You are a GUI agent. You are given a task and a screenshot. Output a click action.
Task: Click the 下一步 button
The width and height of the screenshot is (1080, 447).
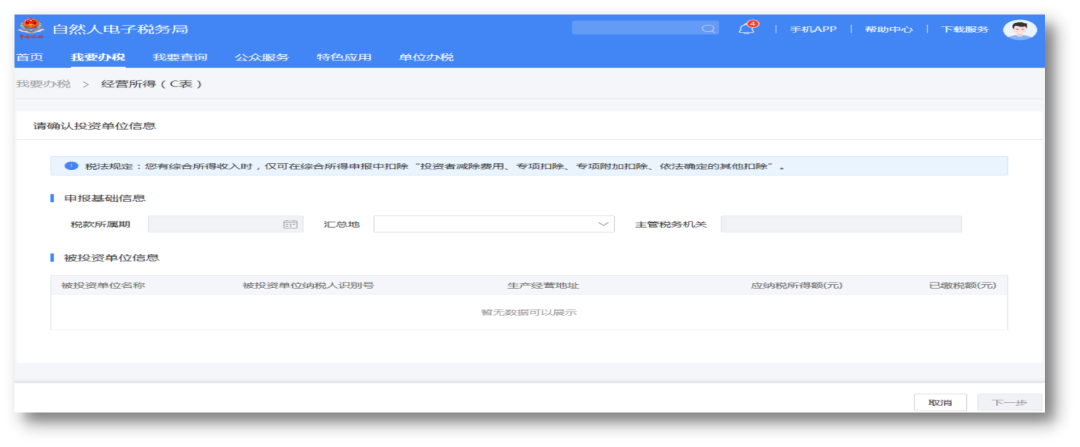1009,402
